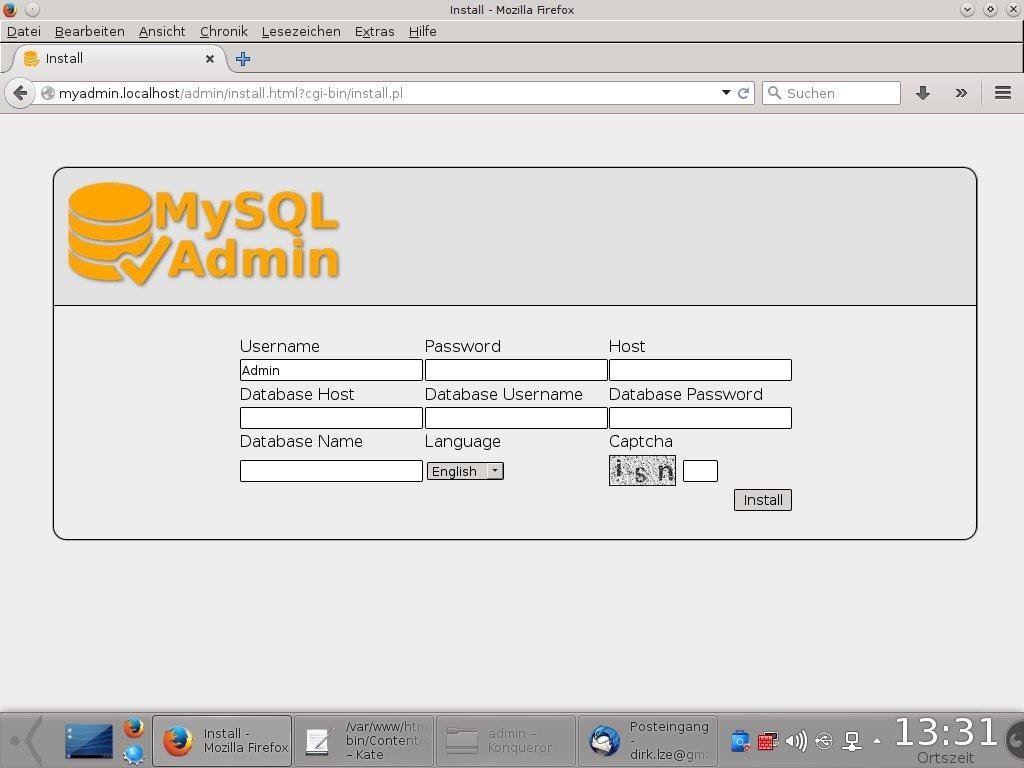The height and width of the screenshot is (768, 1024).
Task: Reload the install page
Action: point(743,93)
